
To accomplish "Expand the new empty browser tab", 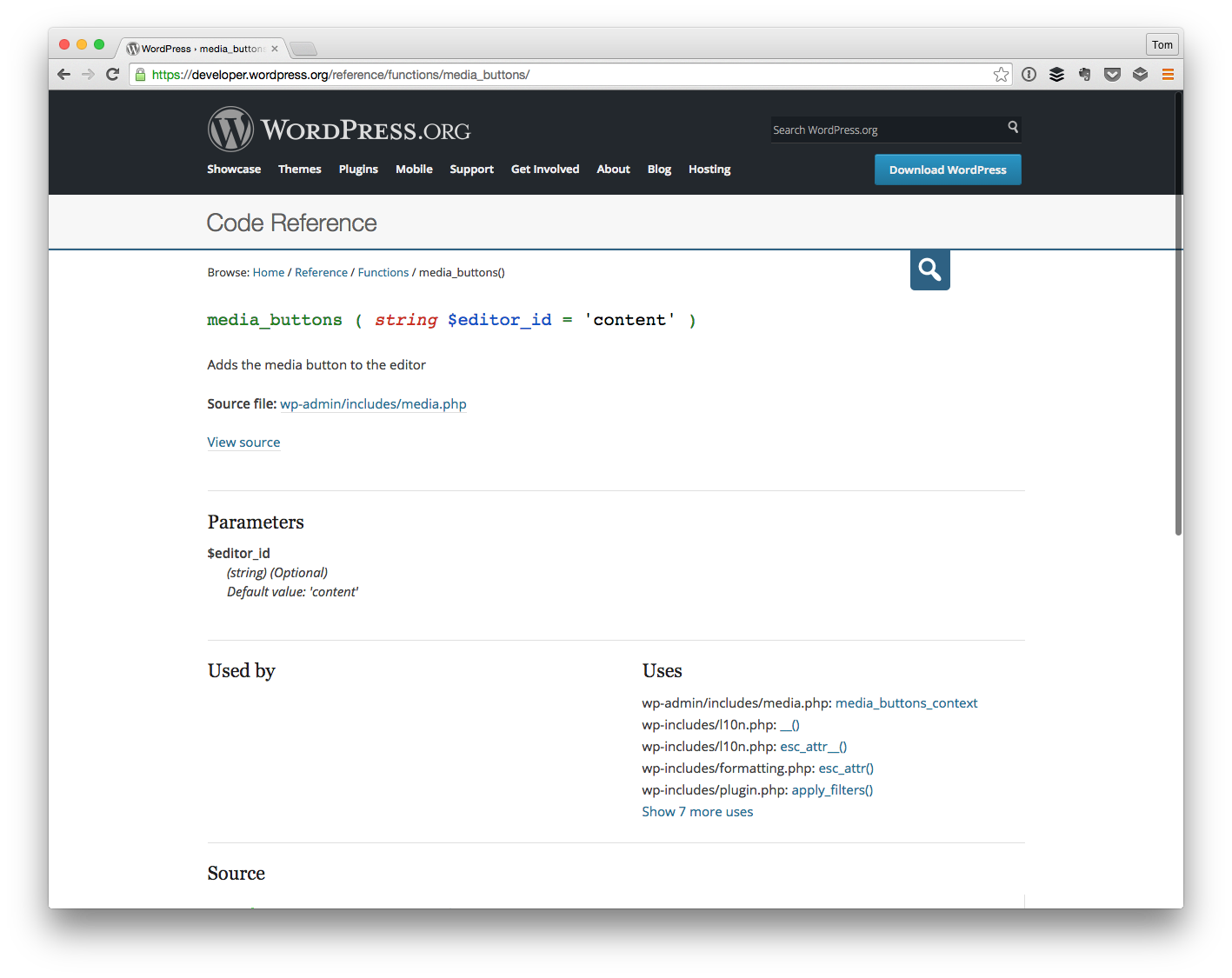I will [303, 49].
